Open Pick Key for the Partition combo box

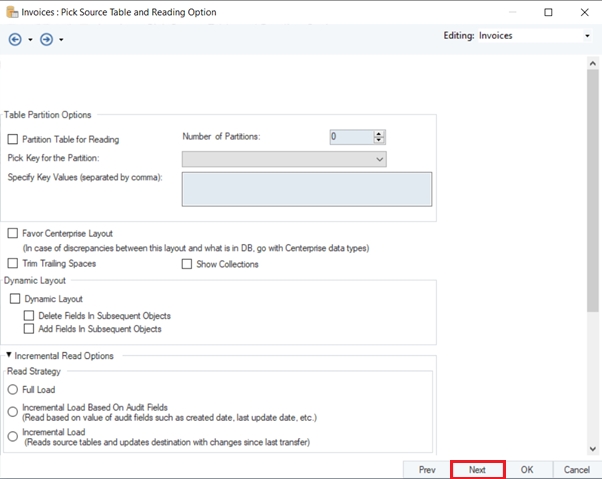(x=284, y=159)
